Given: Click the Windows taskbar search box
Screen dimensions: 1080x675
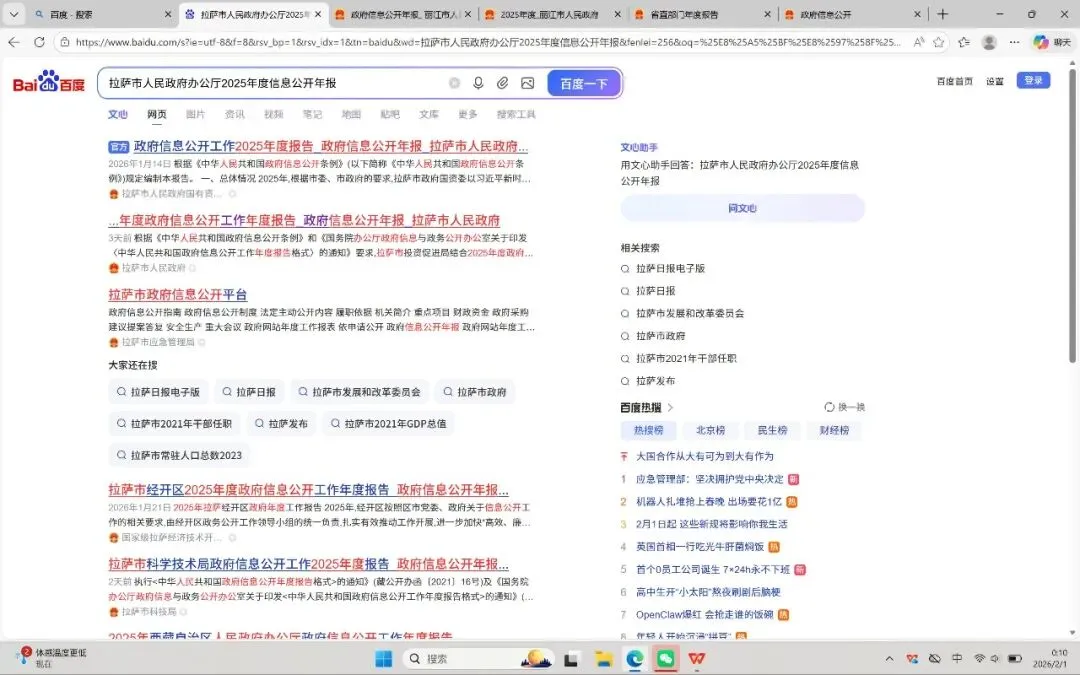Looking at the screenshot, I should click(479, 659).
